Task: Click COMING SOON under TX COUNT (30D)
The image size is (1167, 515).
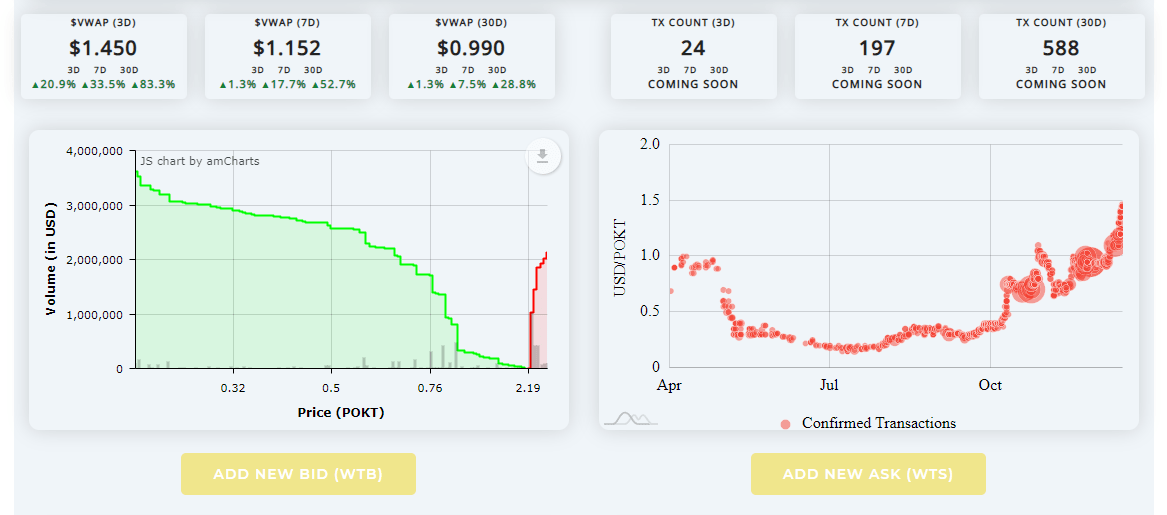Action: (1061, 84)
